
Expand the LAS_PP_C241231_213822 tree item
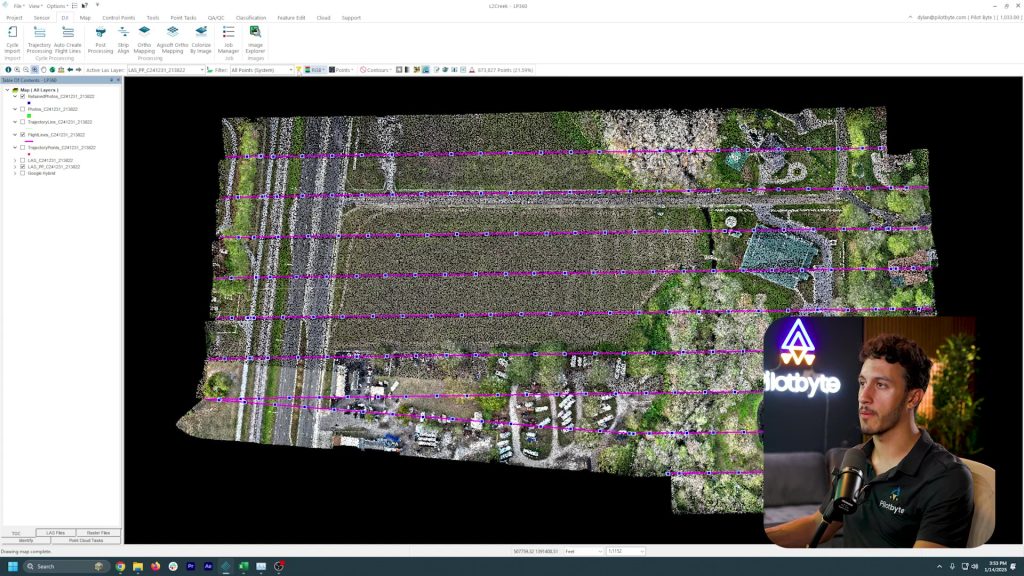coord(15,167)
